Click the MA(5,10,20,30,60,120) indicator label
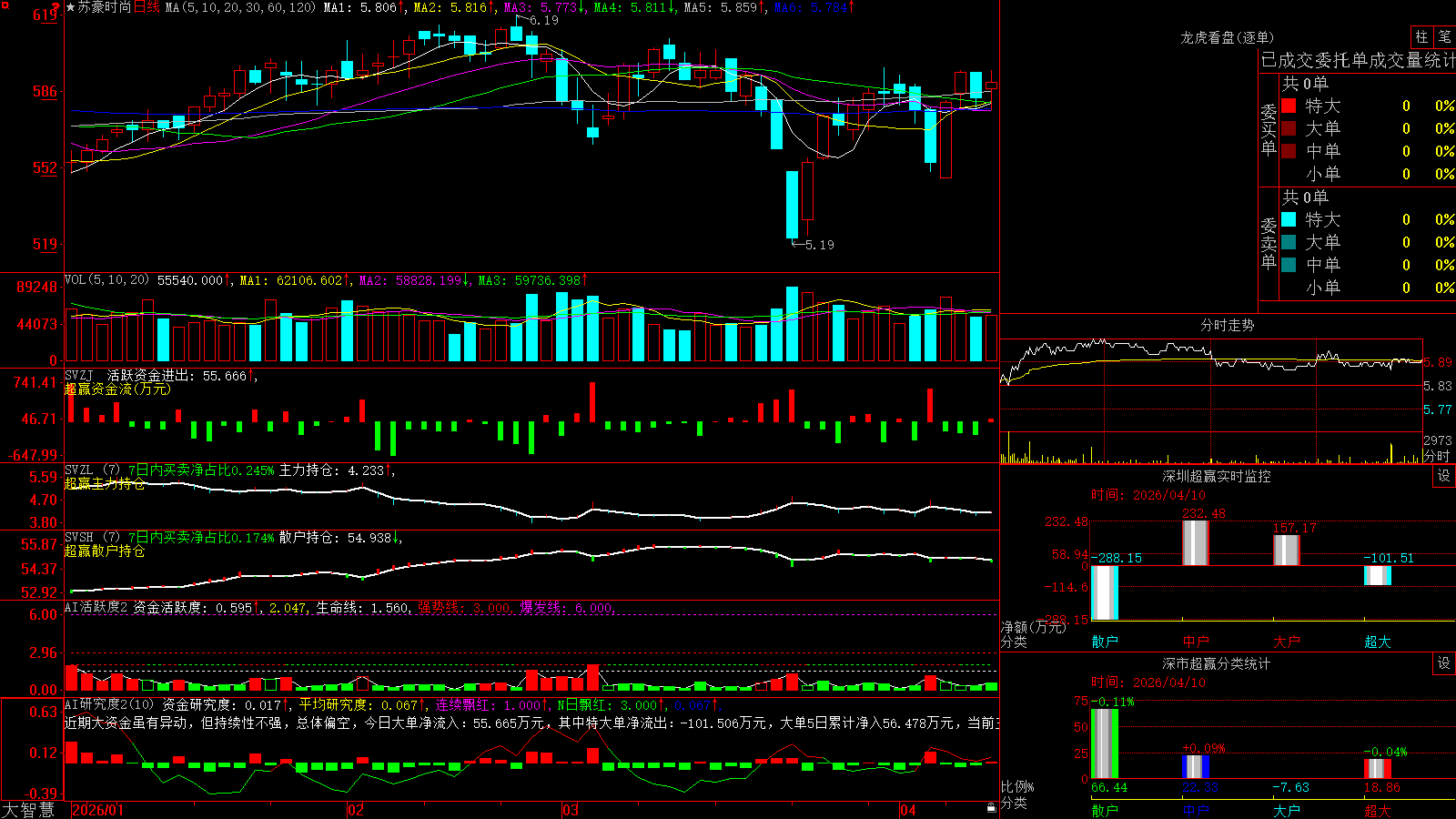Viewport: 1456px width, 819px height. tap(240, 7)
